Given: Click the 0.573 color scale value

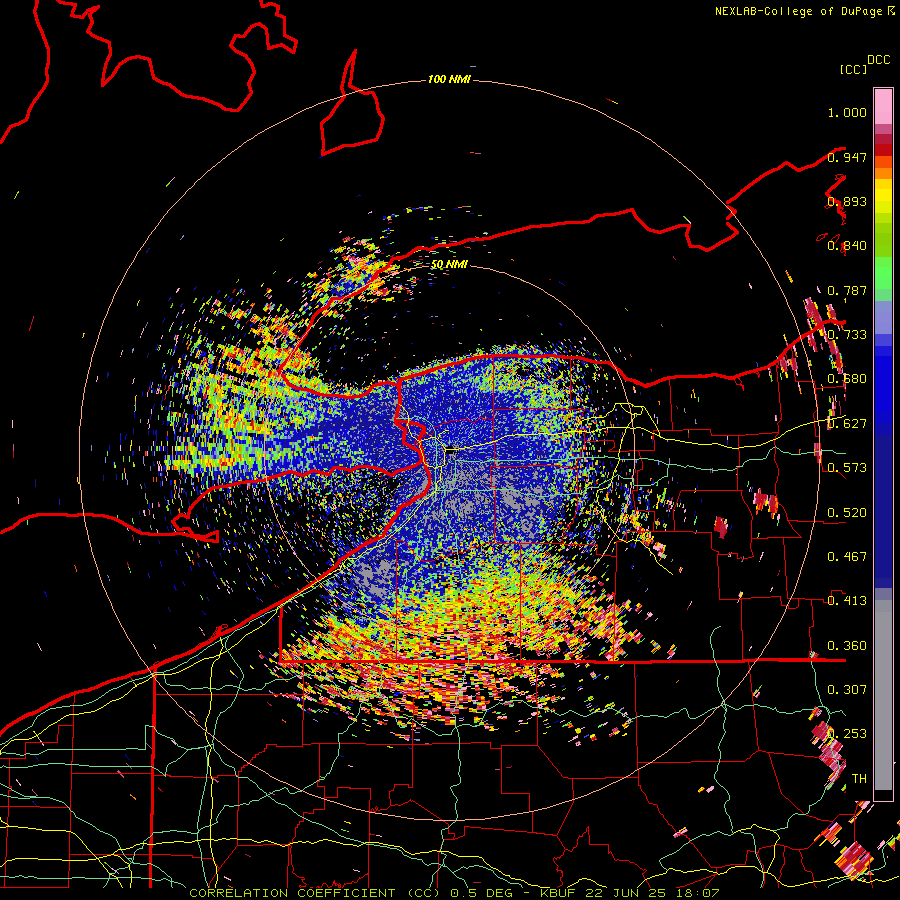Looking at the screenshot, I should (847, 468).
